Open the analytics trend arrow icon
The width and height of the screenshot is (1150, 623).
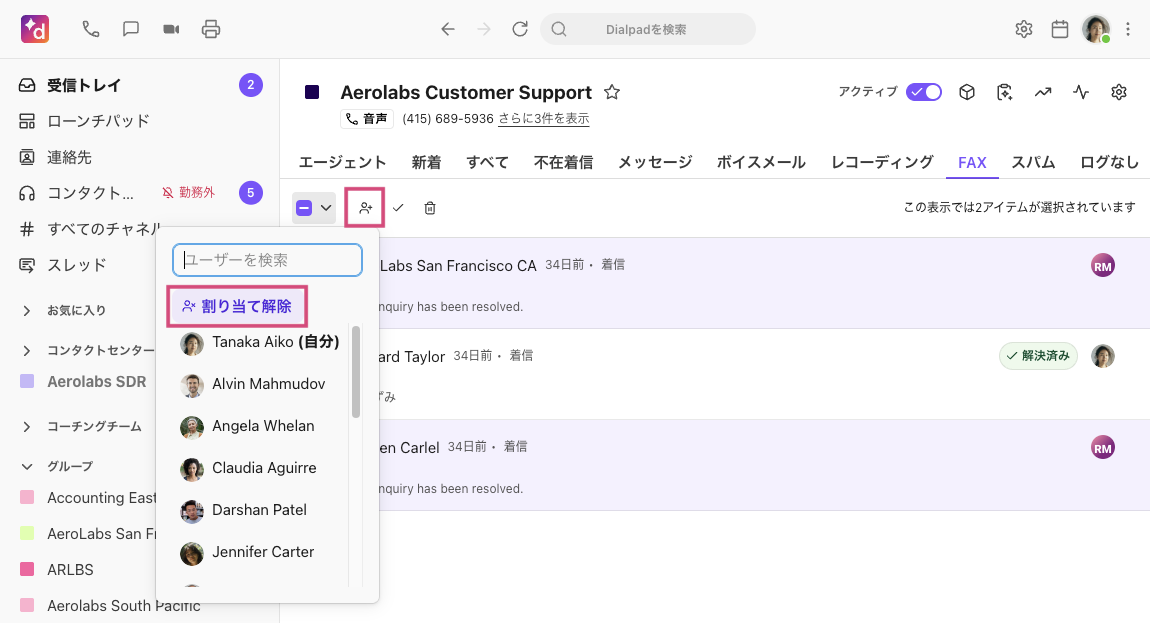pos(1043,92)
